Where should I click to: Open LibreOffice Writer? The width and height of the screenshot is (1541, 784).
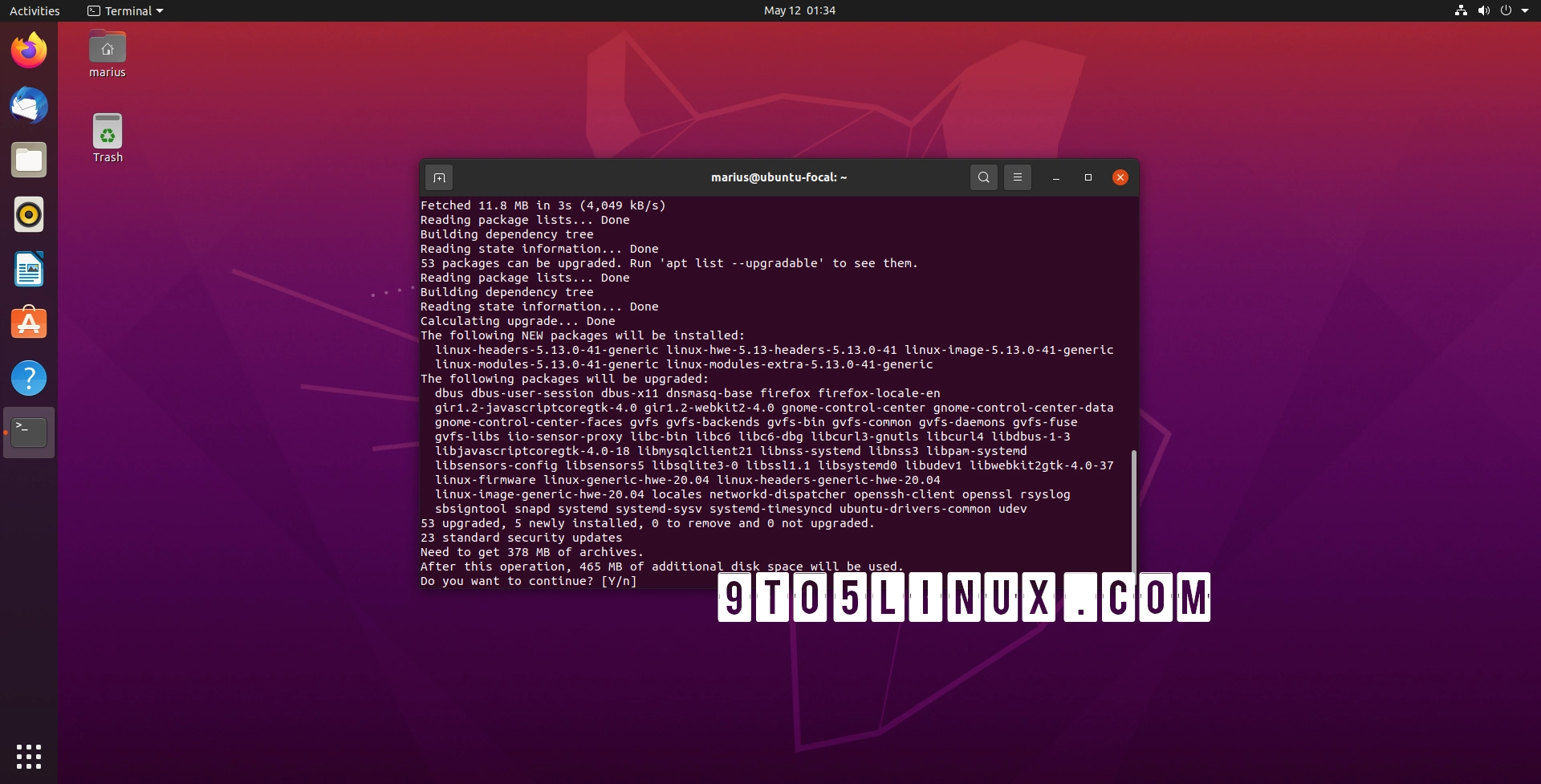[29, 269]
